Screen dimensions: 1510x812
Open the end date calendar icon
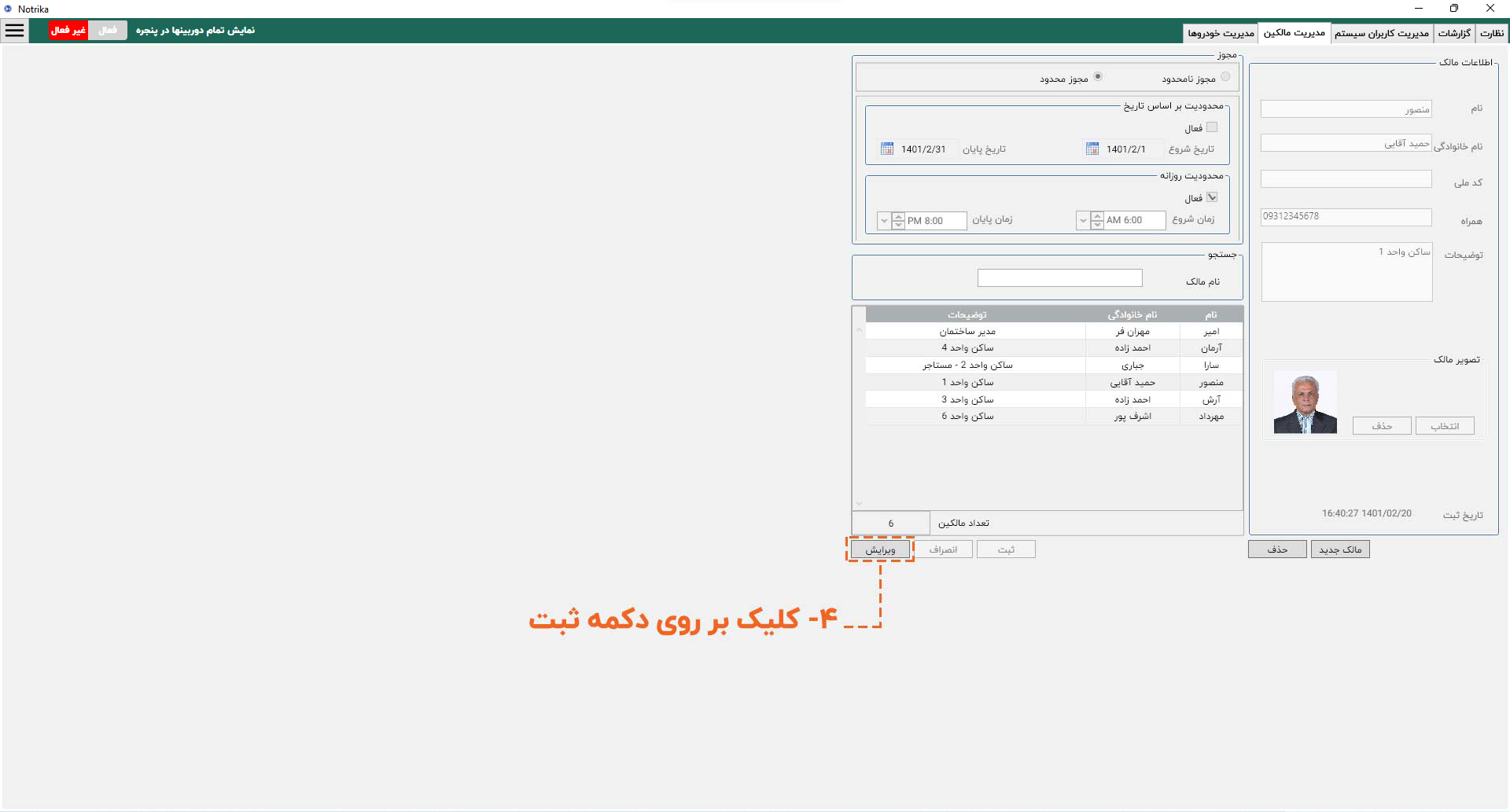[x=887, y=149]
